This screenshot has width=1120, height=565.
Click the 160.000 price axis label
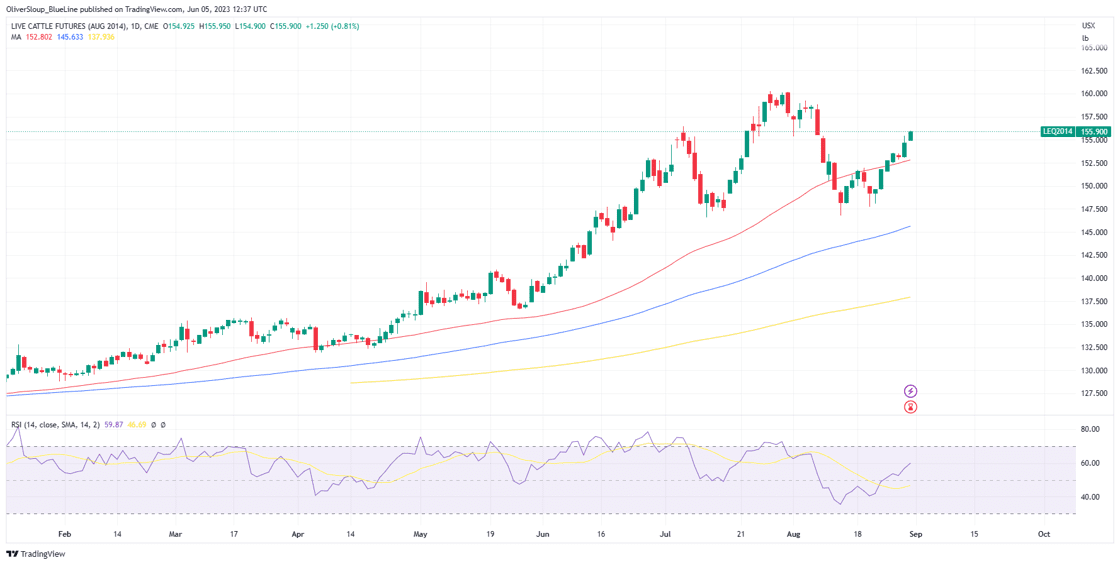(1095, 94)
